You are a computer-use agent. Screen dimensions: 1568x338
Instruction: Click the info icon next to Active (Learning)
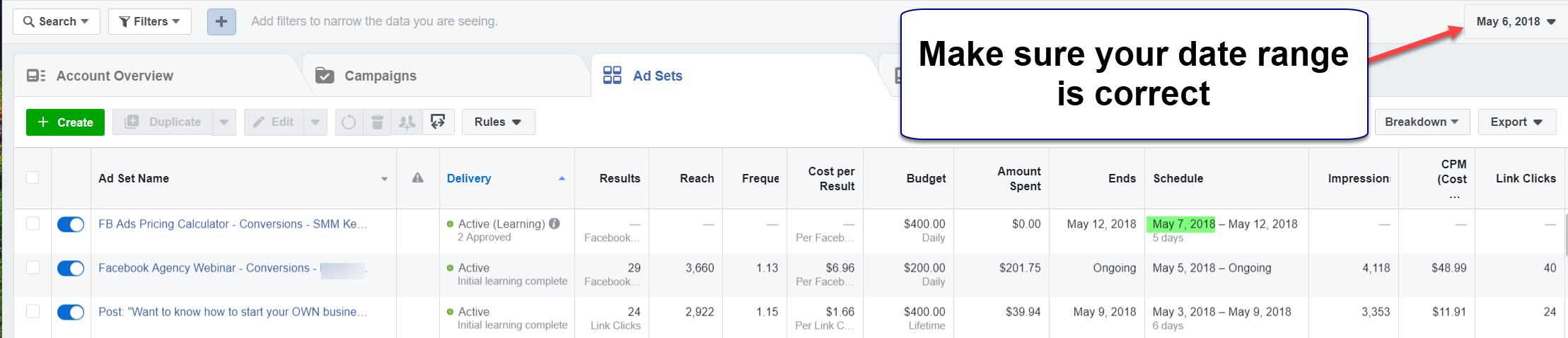[x=554, y=223]
